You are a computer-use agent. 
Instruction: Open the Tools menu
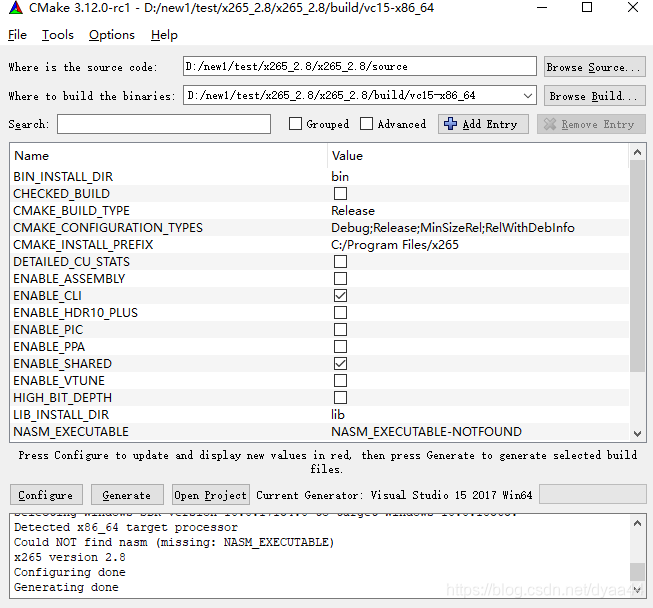coord(57,35)
